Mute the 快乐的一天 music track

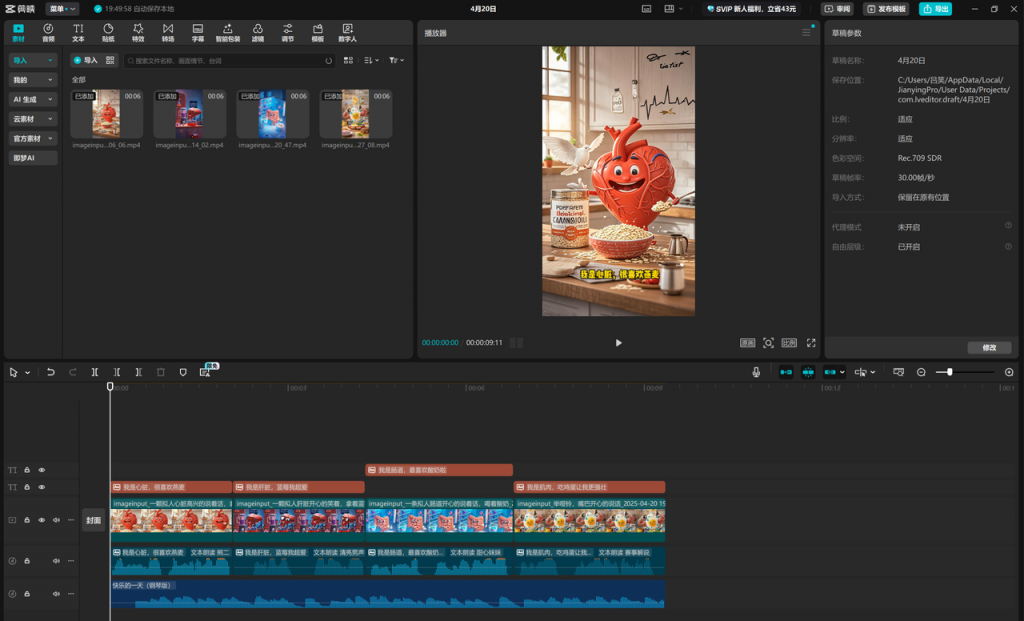(56, 594)
